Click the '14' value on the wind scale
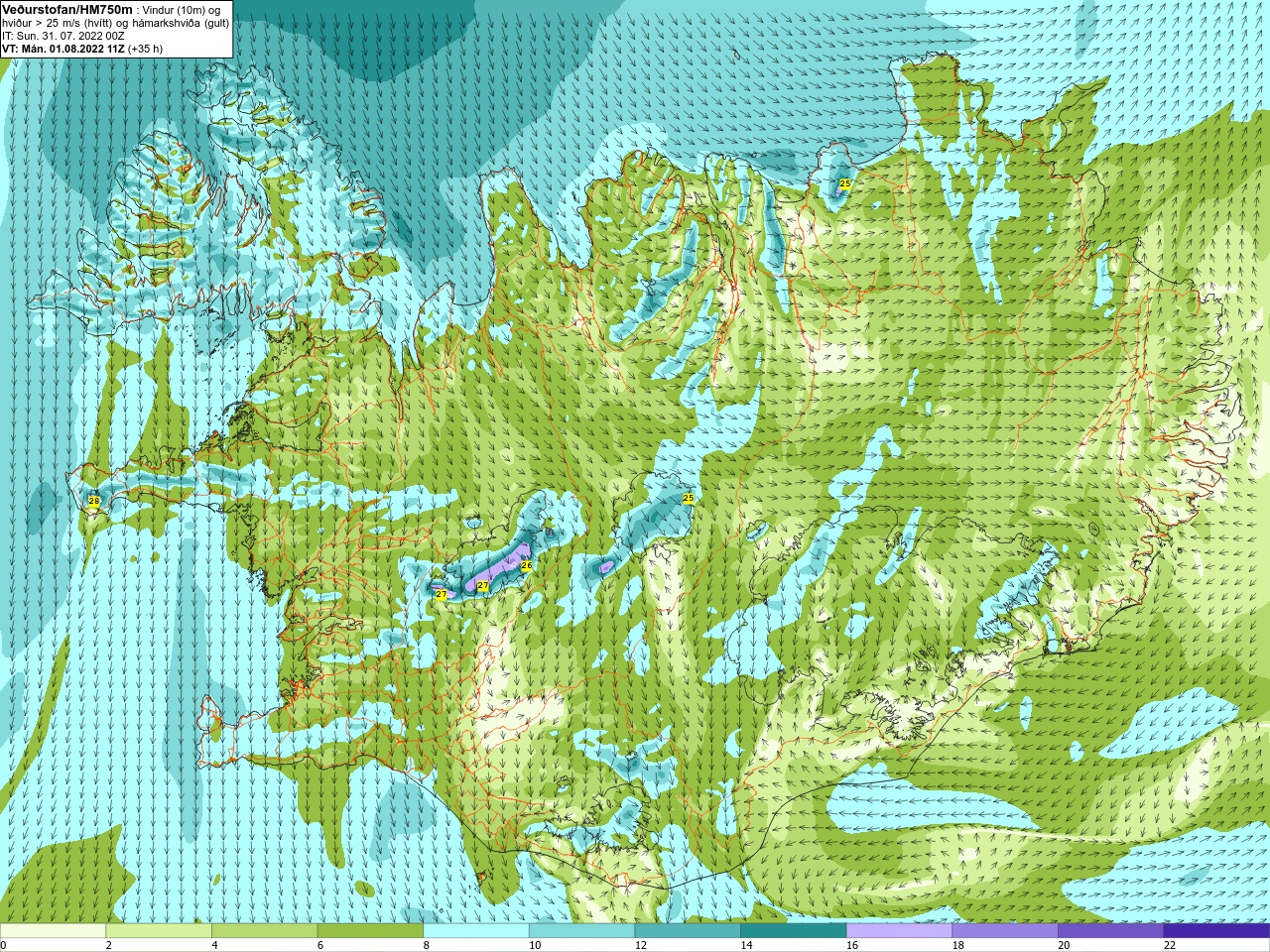This screenshot has height=952, width=1270. (x=746, y=945)
